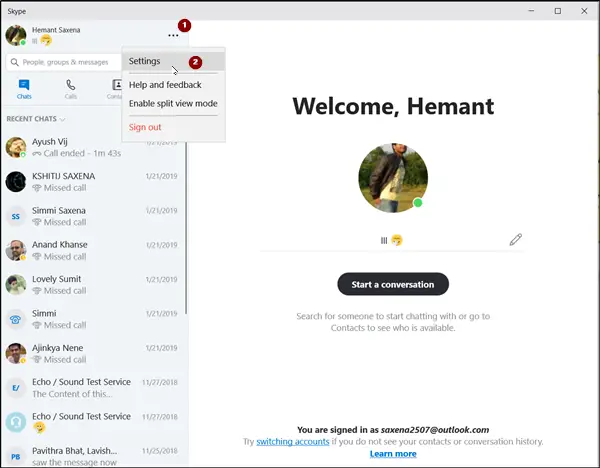Click the search magnifier icon
Screen dimensions: 600x468
(x=15, y=62)
